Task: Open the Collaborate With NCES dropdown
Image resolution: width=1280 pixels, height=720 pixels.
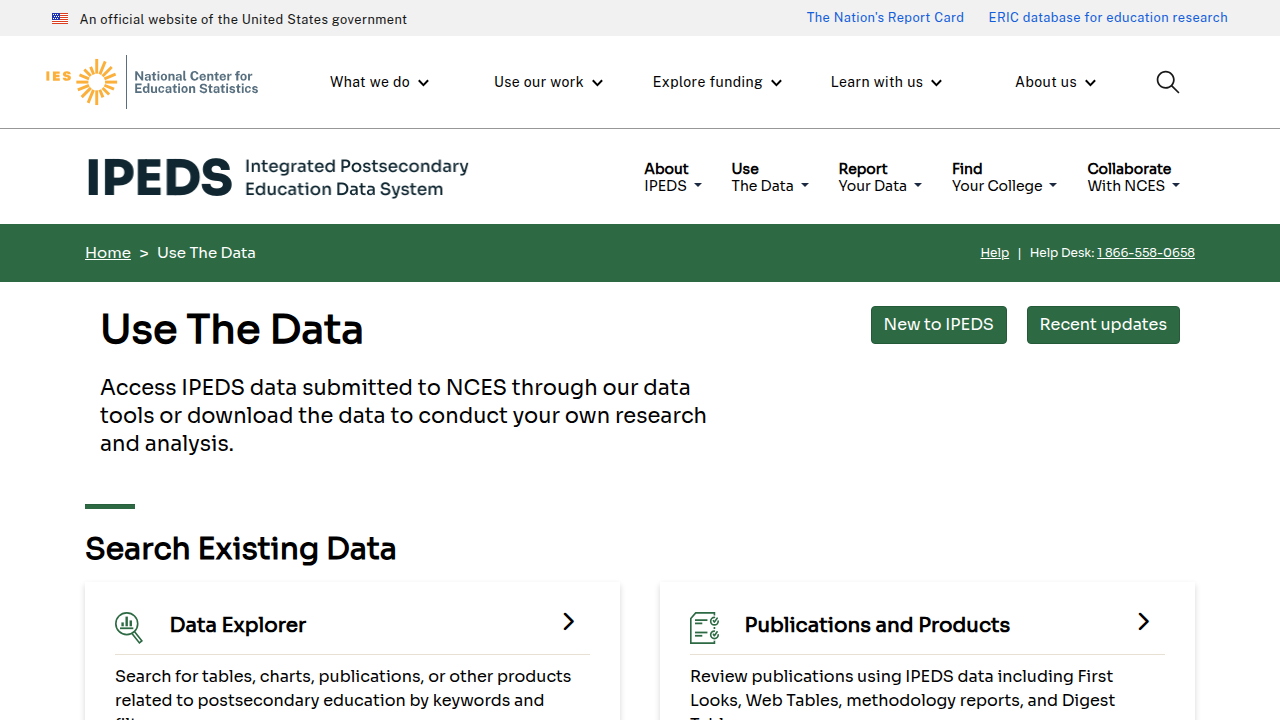Action: (1133, 177)
